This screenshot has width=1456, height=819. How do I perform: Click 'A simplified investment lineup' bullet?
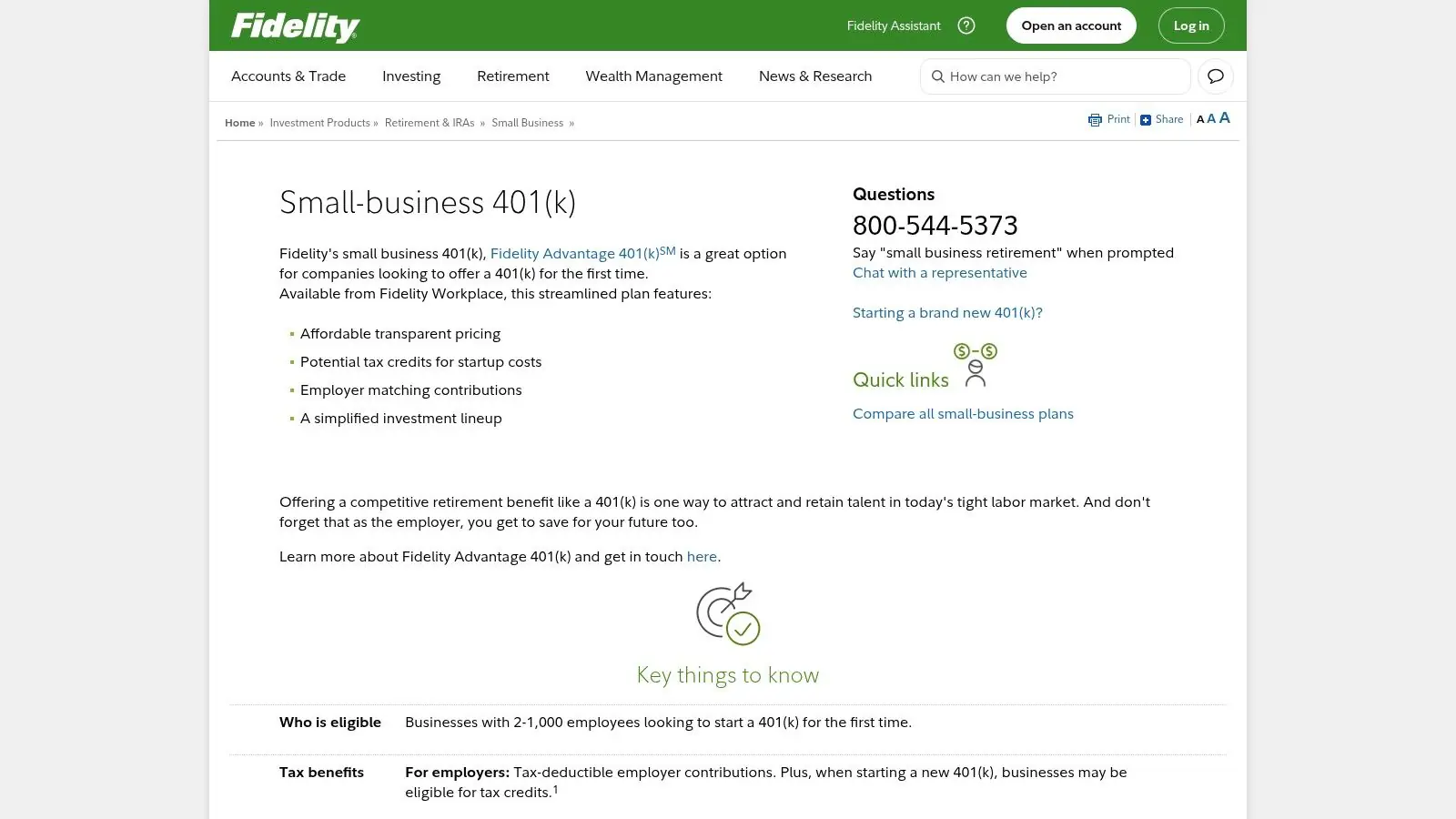pos(401,419)
